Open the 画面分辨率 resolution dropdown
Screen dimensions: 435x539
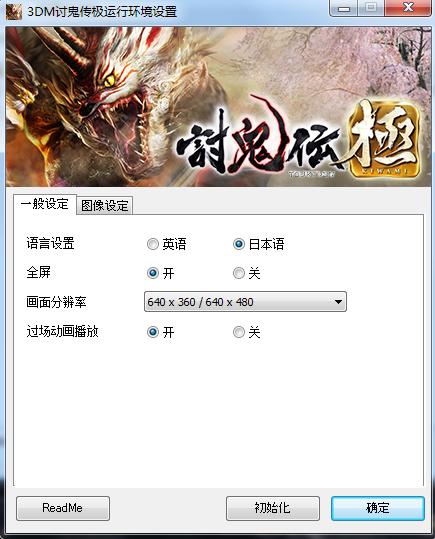pyautogui.click(x=245, y=302)
